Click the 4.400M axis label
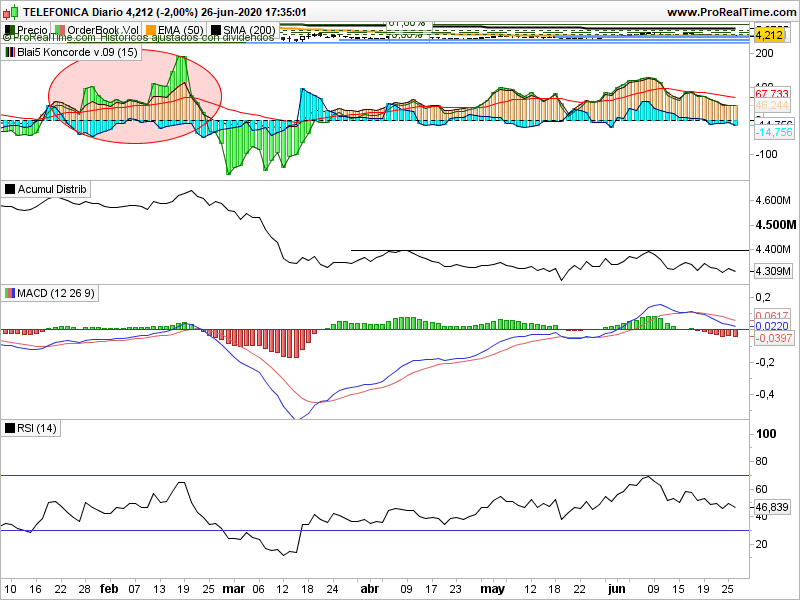The image size is (800, 600). pos(773,249)
